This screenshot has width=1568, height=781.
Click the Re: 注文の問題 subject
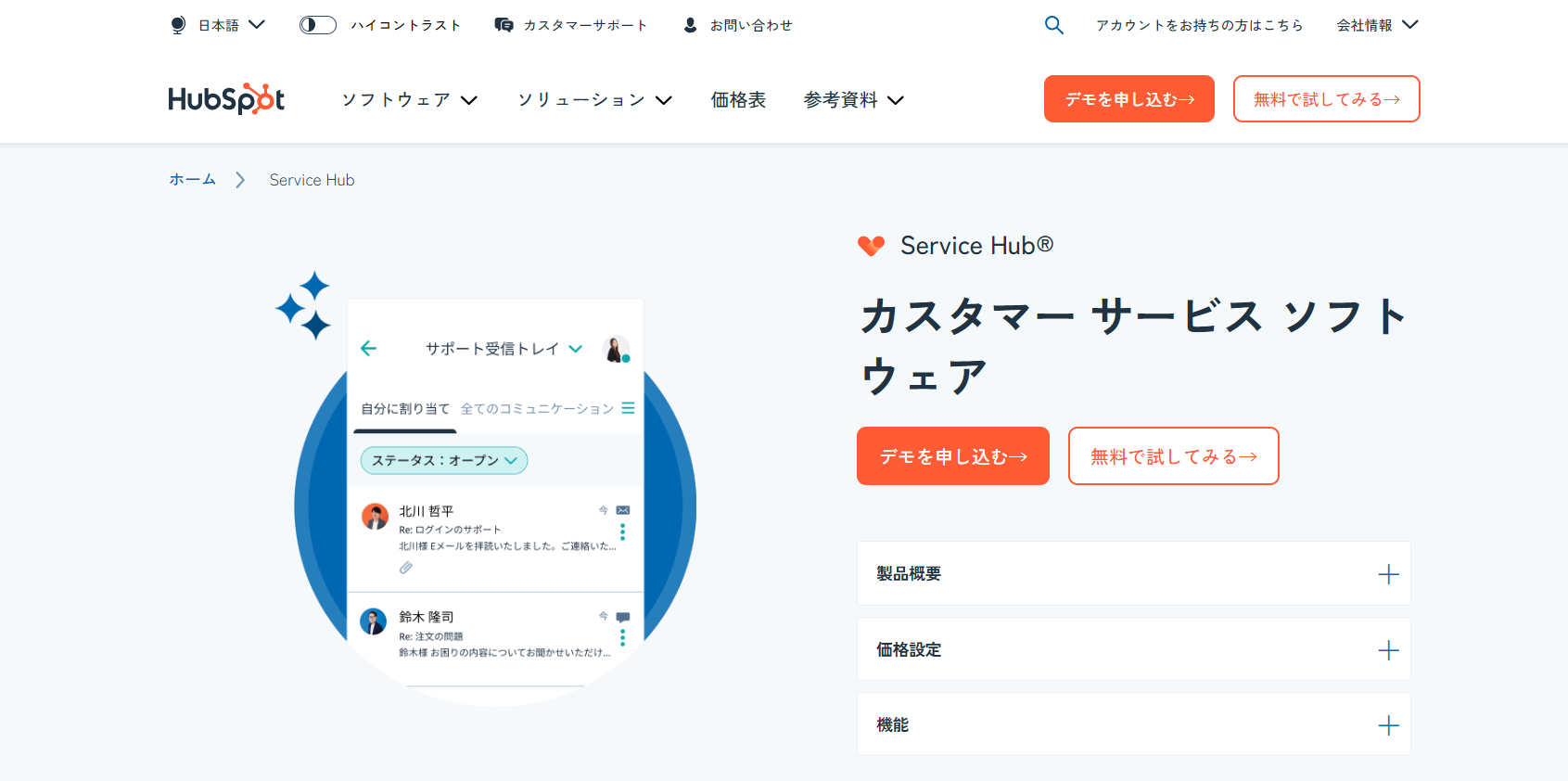[431, 636]
